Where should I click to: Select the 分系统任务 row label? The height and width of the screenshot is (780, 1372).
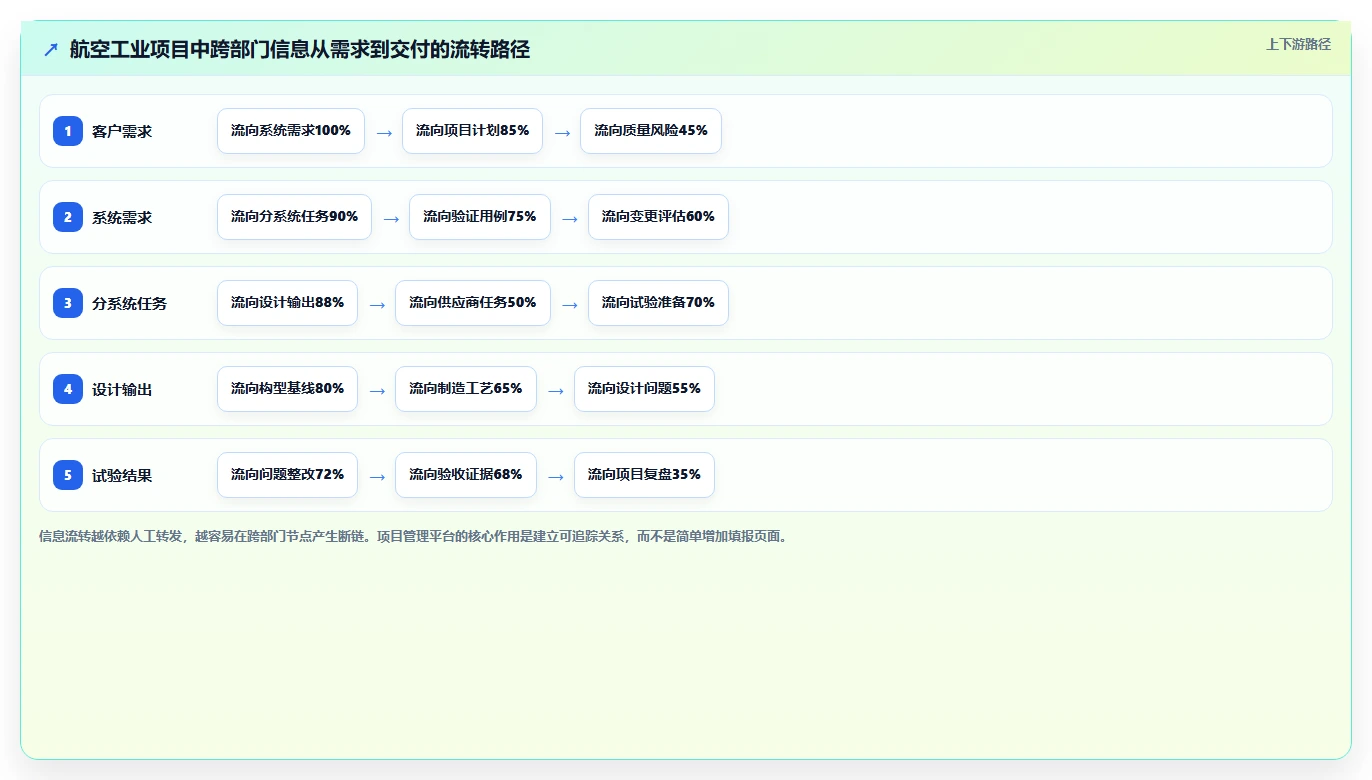click(129, 303)
